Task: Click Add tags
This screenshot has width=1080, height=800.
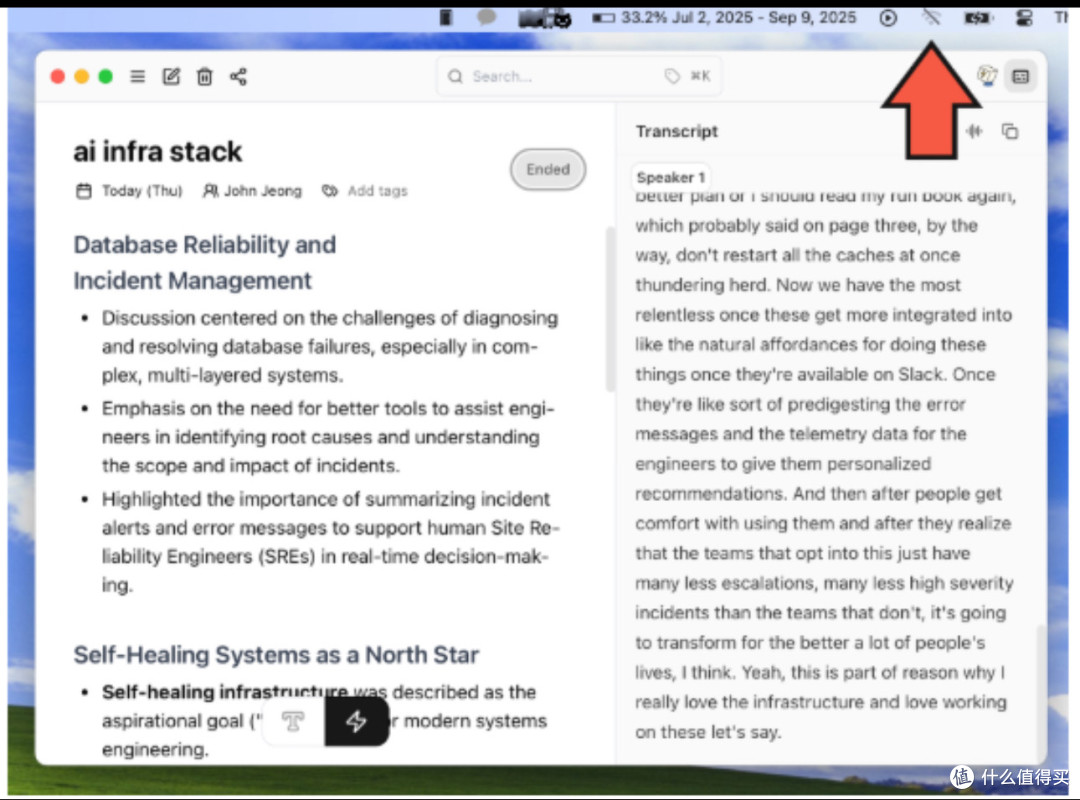Action: coord(377,191)
